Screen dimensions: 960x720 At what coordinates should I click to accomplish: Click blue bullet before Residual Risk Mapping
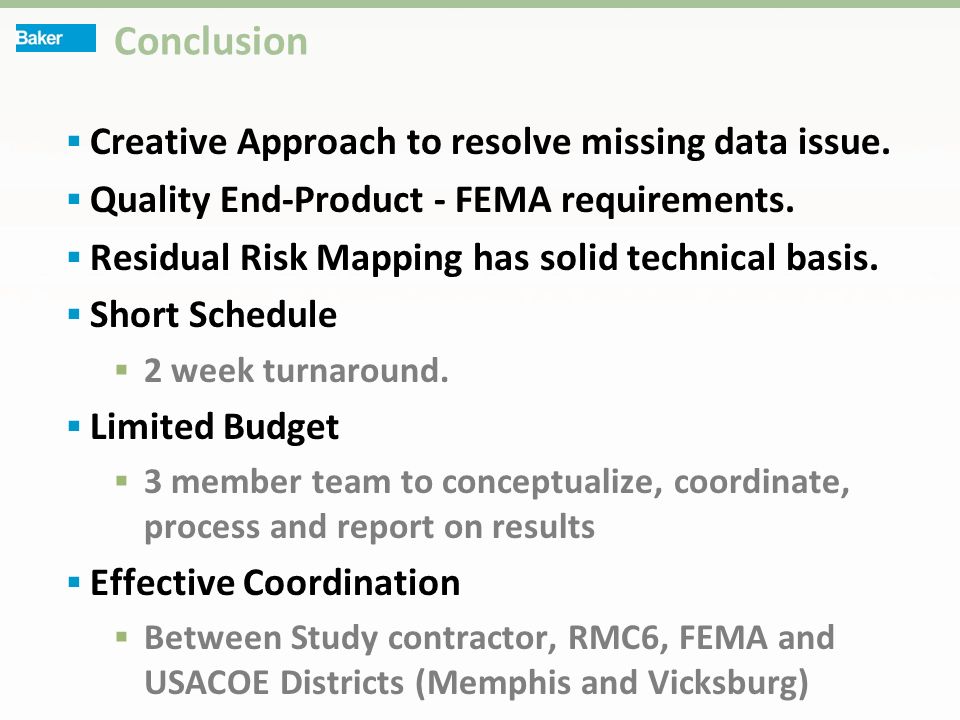(x=74, y=257)
